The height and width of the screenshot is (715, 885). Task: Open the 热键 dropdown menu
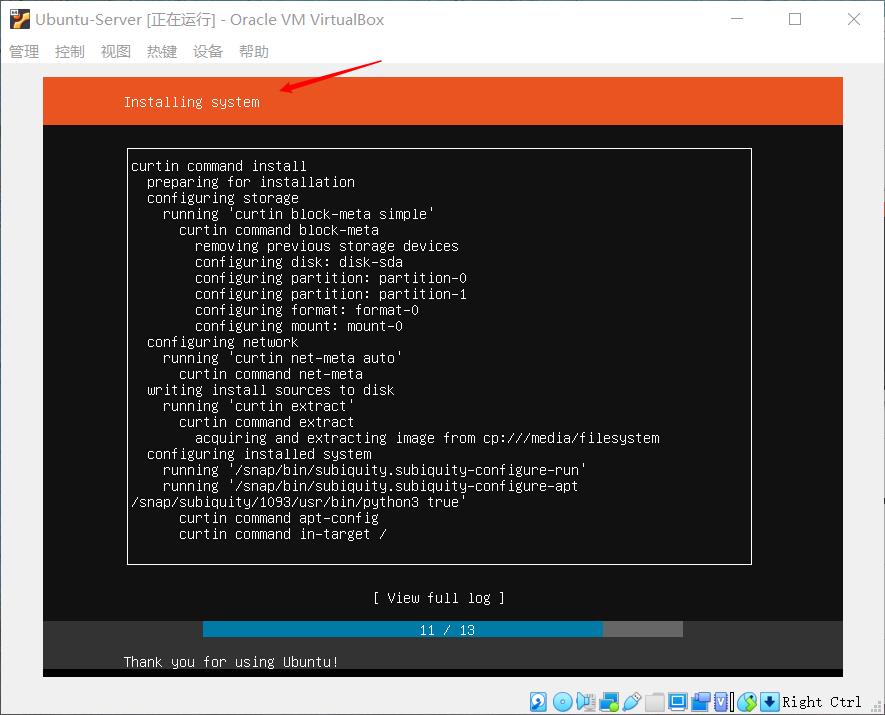coord(161,51)
